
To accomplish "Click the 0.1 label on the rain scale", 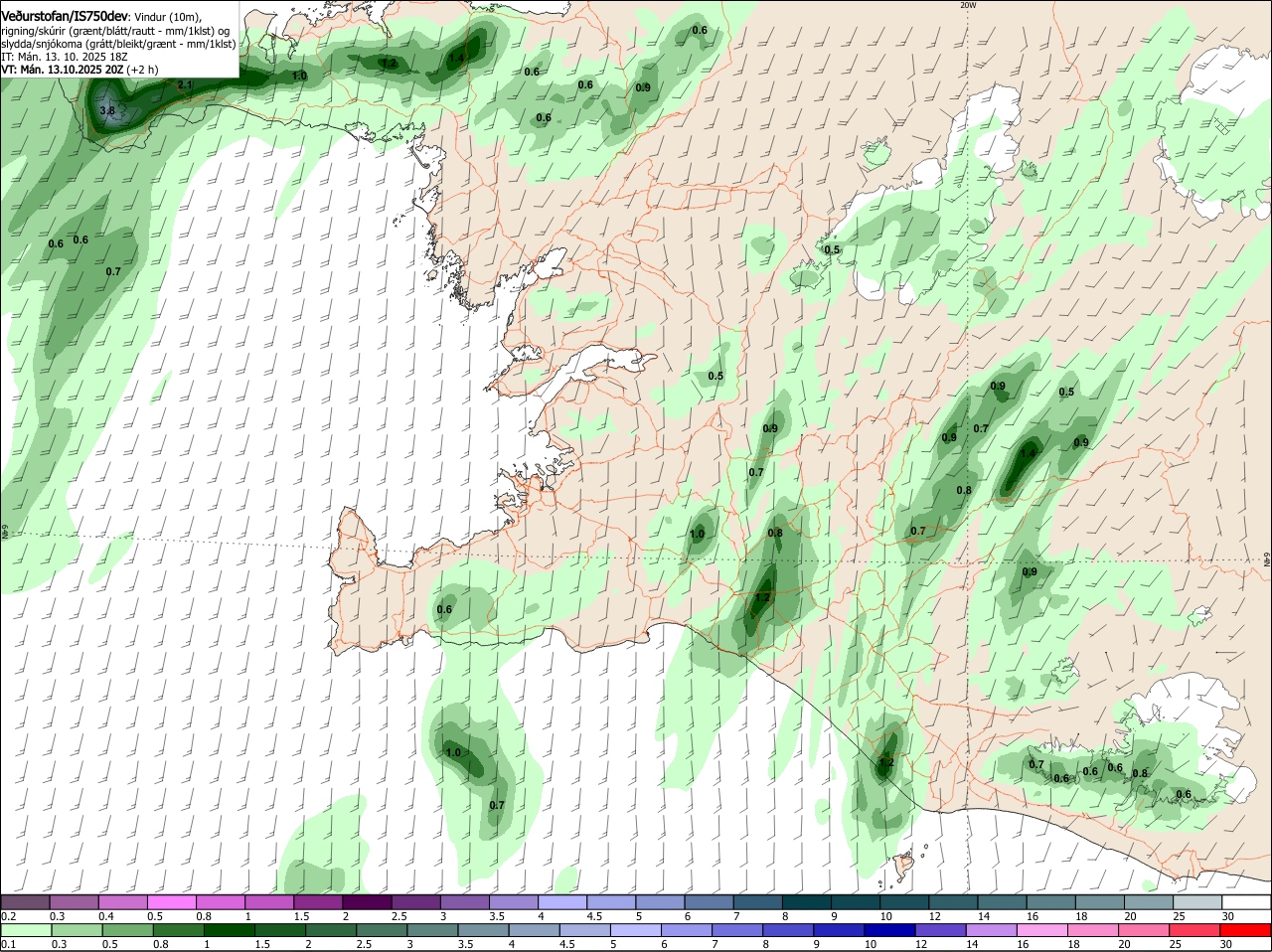I will (8, 944).
